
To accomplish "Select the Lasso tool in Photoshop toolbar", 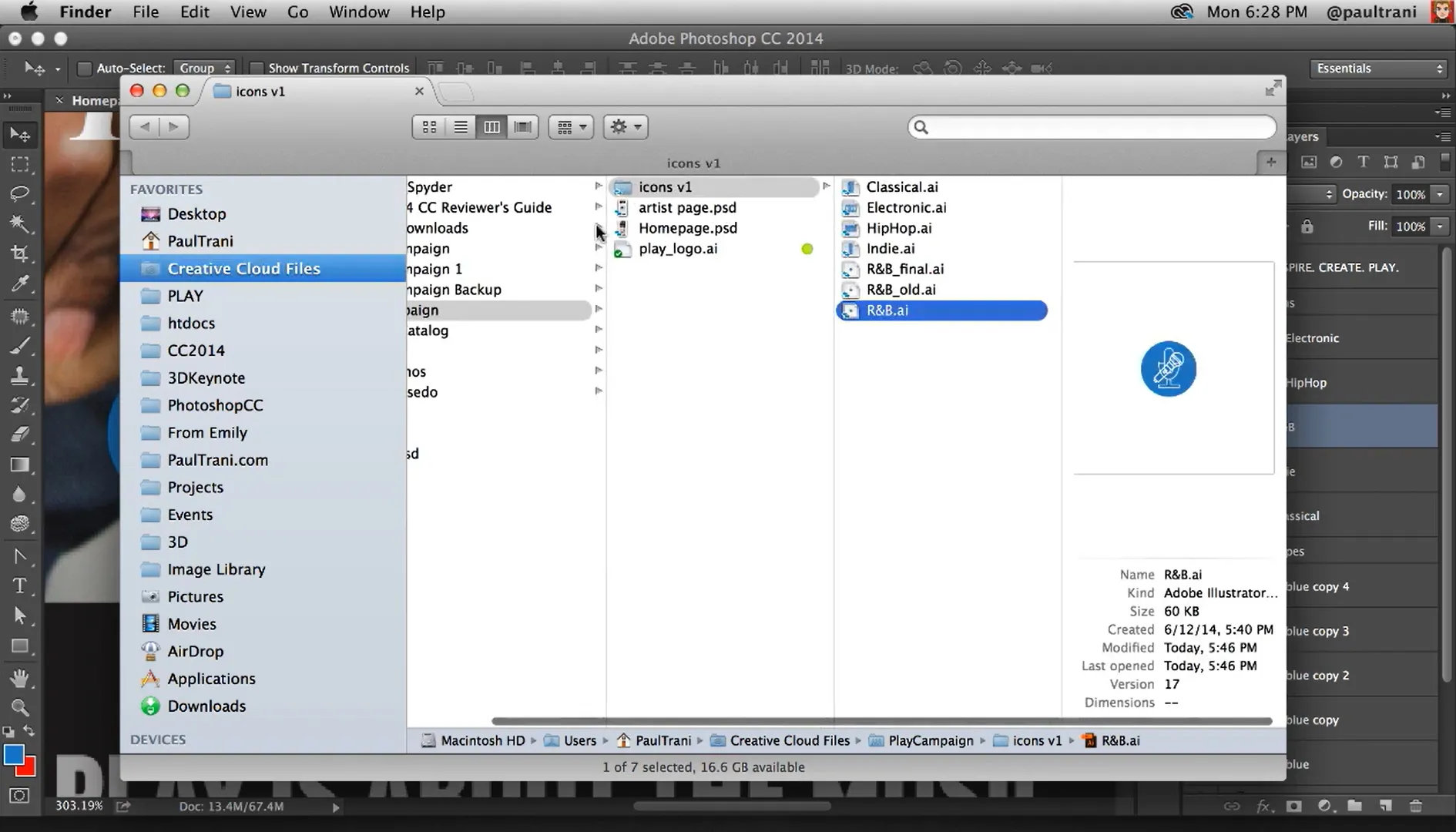I will (x=19, y=193).
